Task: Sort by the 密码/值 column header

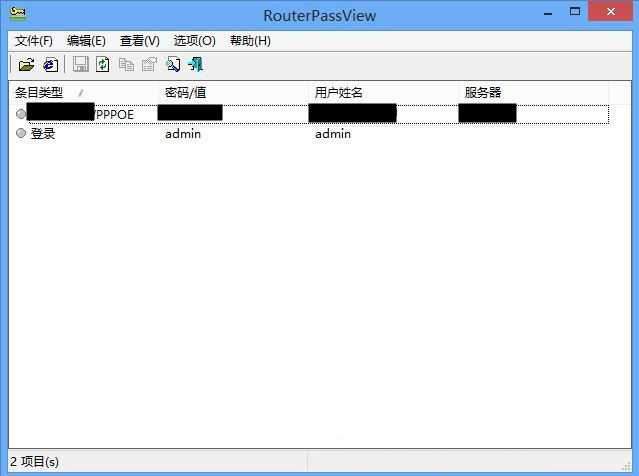Action: (233, 93)
